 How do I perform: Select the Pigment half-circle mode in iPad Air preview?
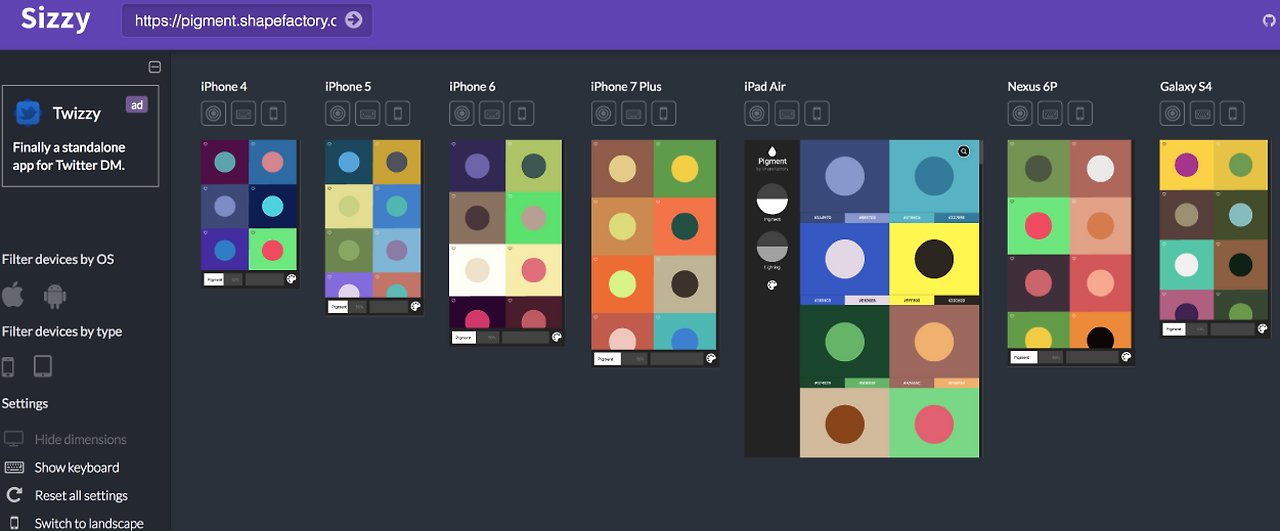click(773, 197)
